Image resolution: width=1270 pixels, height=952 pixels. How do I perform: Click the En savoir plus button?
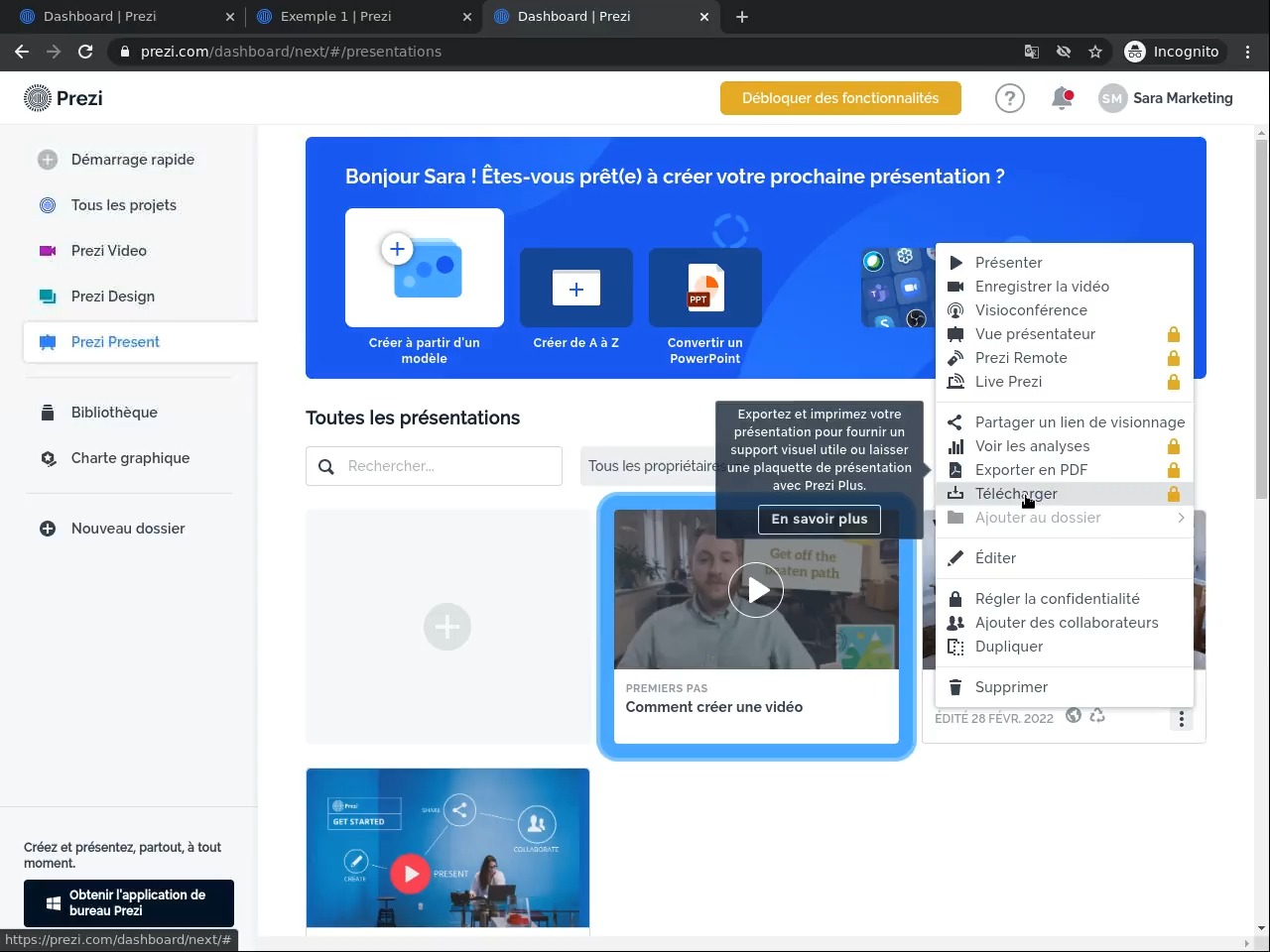[x=820, y=519]
